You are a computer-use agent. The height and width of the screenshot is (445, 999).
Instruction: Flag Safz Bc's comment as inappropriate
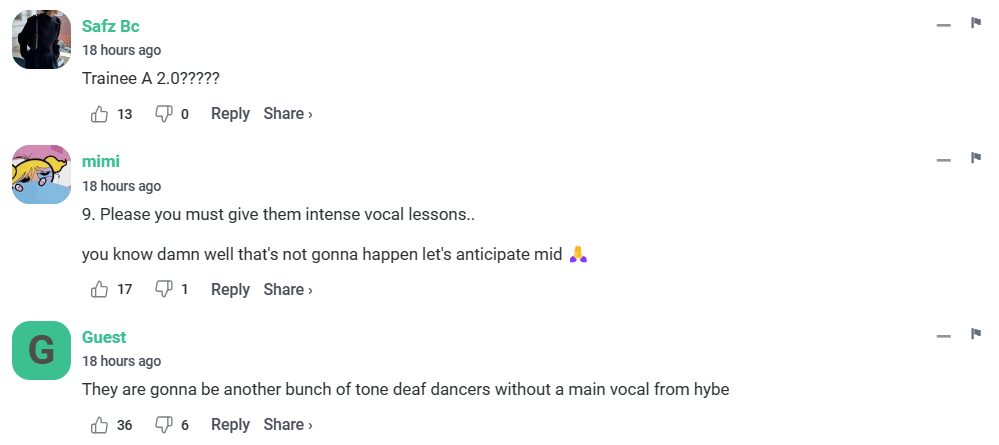click(976, 23)
